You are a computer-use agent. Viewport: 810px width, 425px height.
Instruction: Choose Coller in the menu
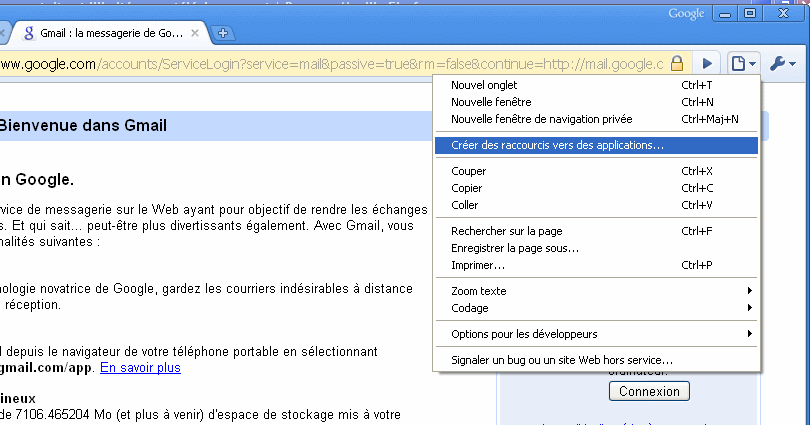pyautogui.click(x=597, y=205)
